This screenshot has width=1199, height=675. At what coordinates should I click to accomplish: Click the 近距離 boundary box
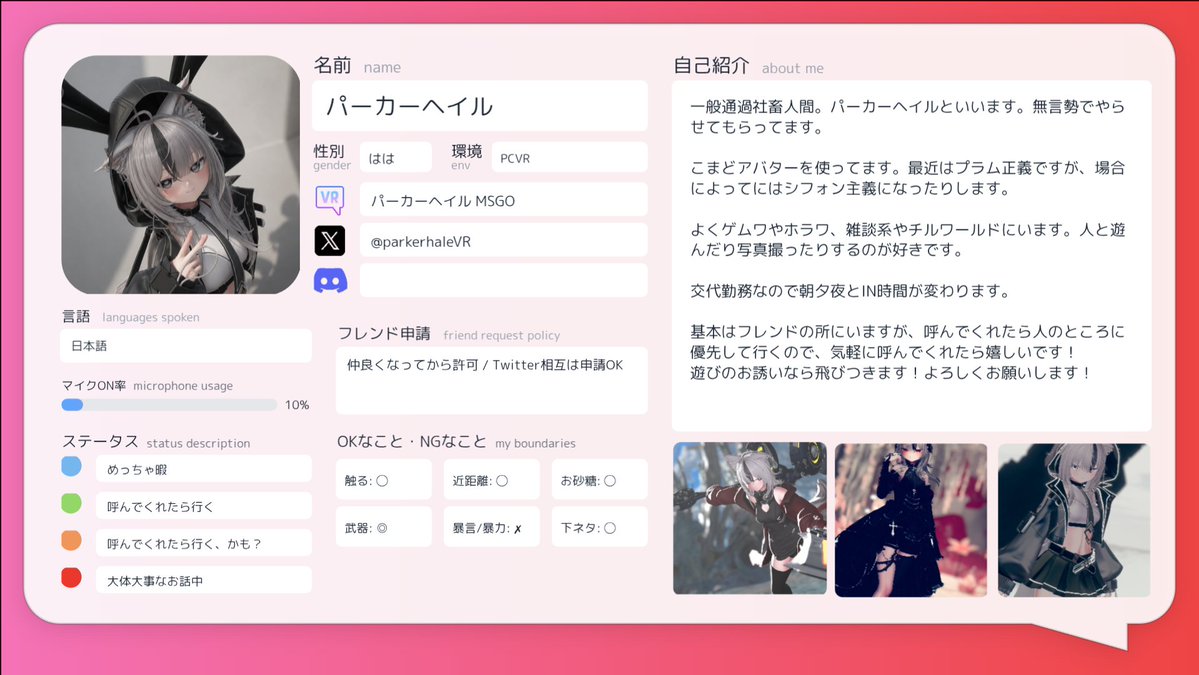491,480
